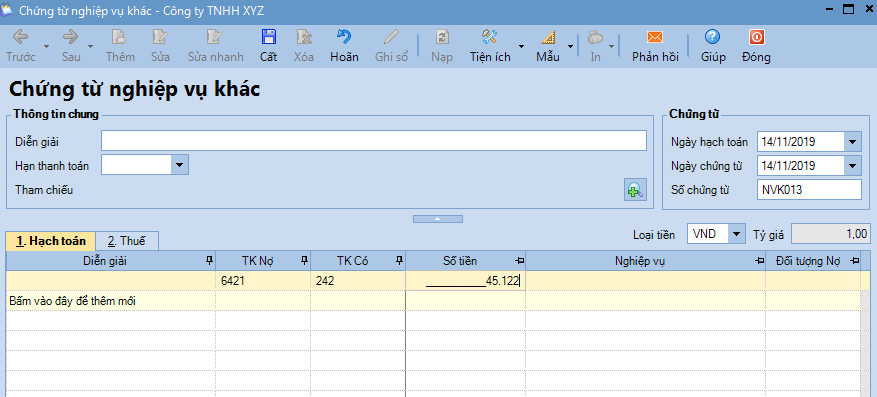Expand the Sau dropdown arrow

point(91,46)
